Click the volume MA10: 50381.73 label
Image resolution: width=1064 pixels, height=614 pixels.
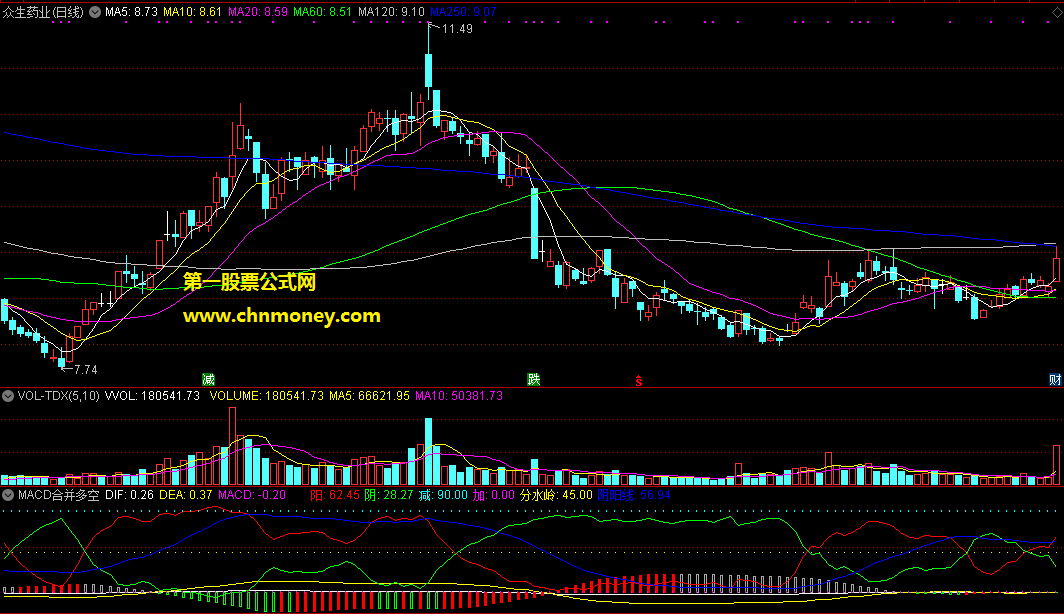pos(459,396)
